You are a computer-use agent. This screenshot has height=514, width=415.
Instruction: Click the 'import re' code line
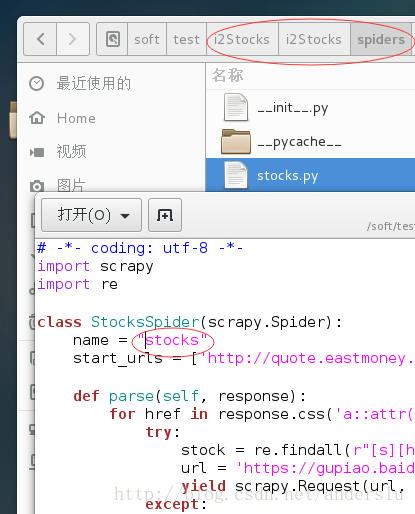77,285
